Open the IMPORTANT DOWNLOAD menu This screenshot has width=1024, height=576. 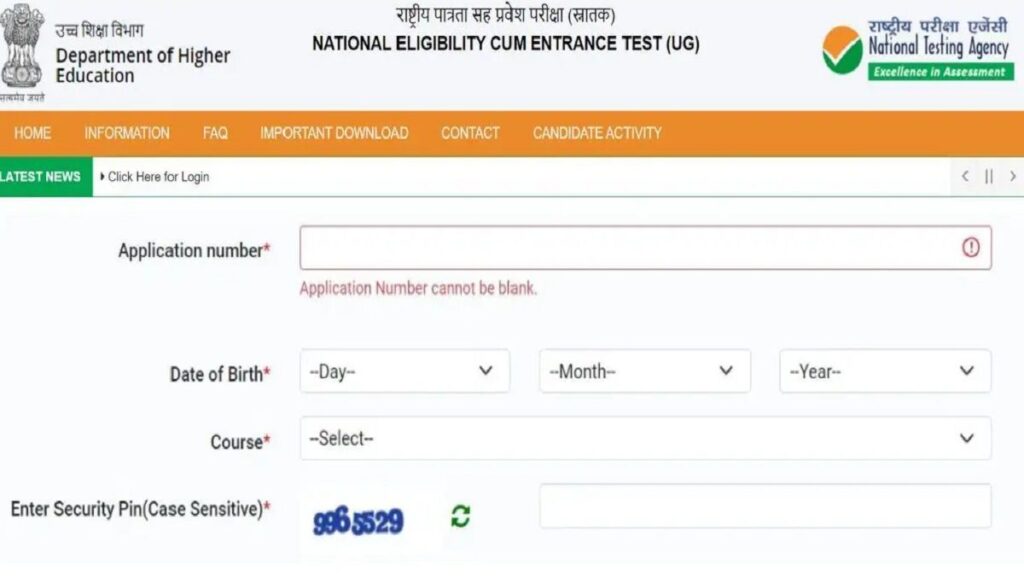pos(334,133)
